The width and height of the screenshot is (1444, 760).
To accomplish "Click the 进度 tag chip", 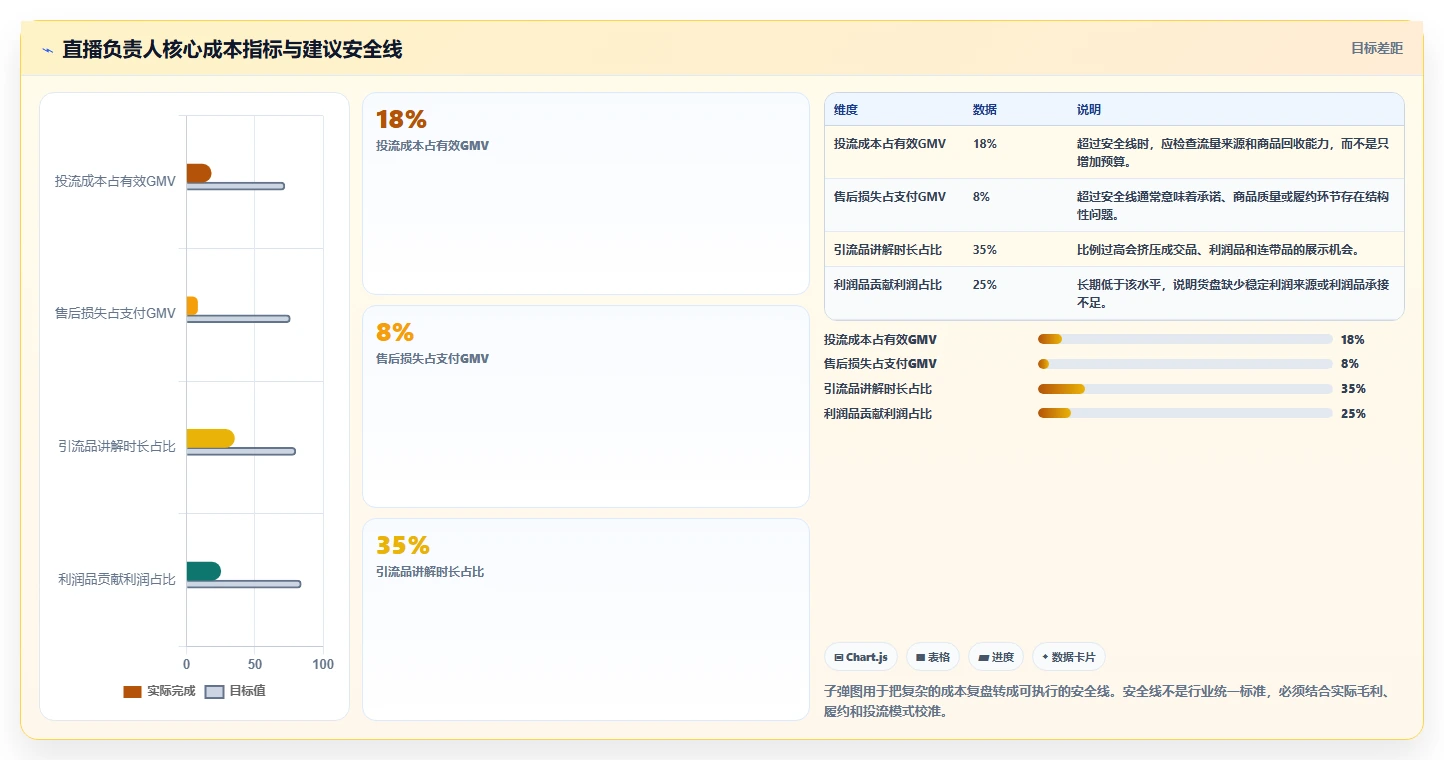I will click(996, 657).
